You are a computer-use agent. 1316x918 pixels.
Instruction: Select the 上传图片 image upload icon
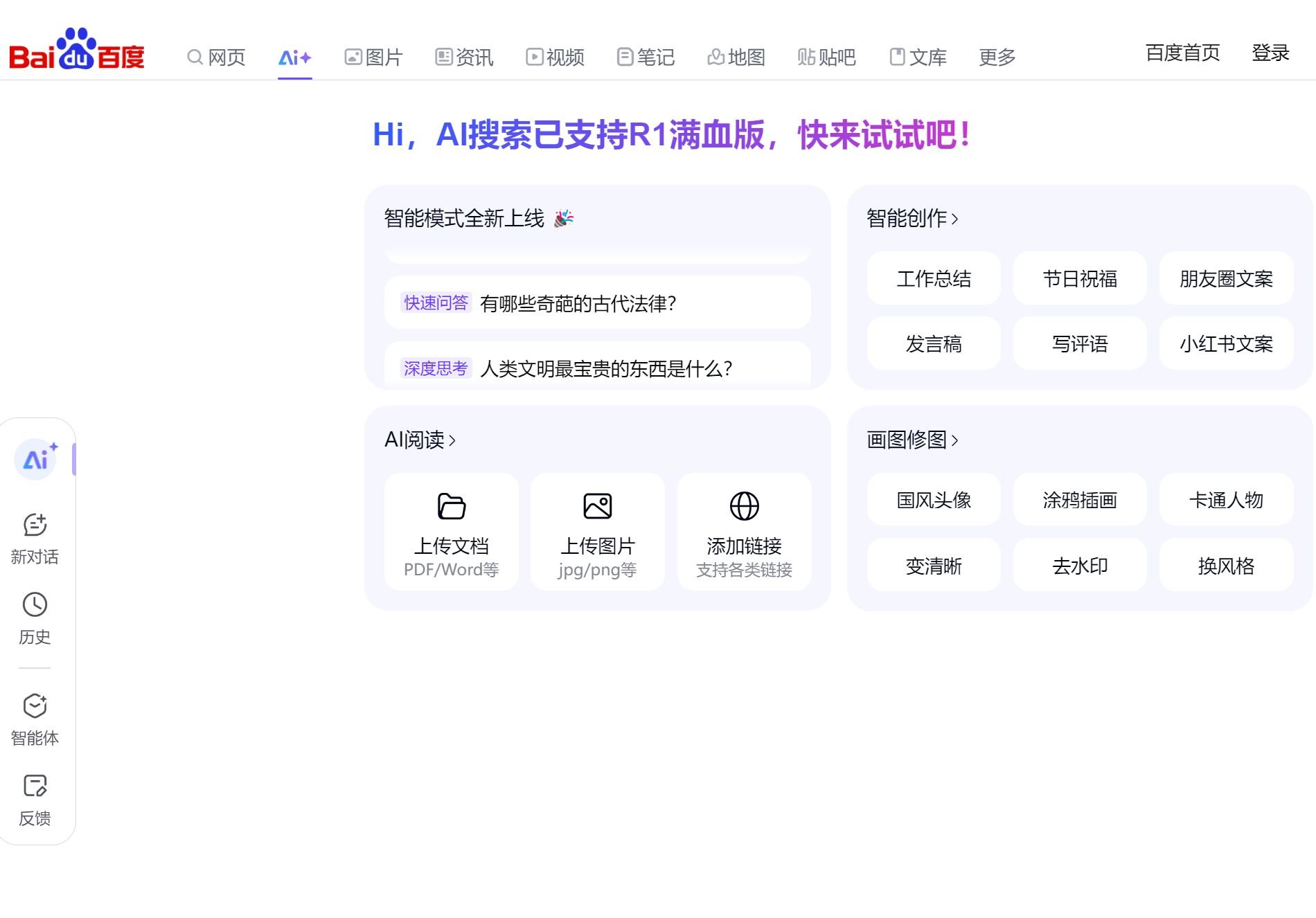tap(597, 506)
